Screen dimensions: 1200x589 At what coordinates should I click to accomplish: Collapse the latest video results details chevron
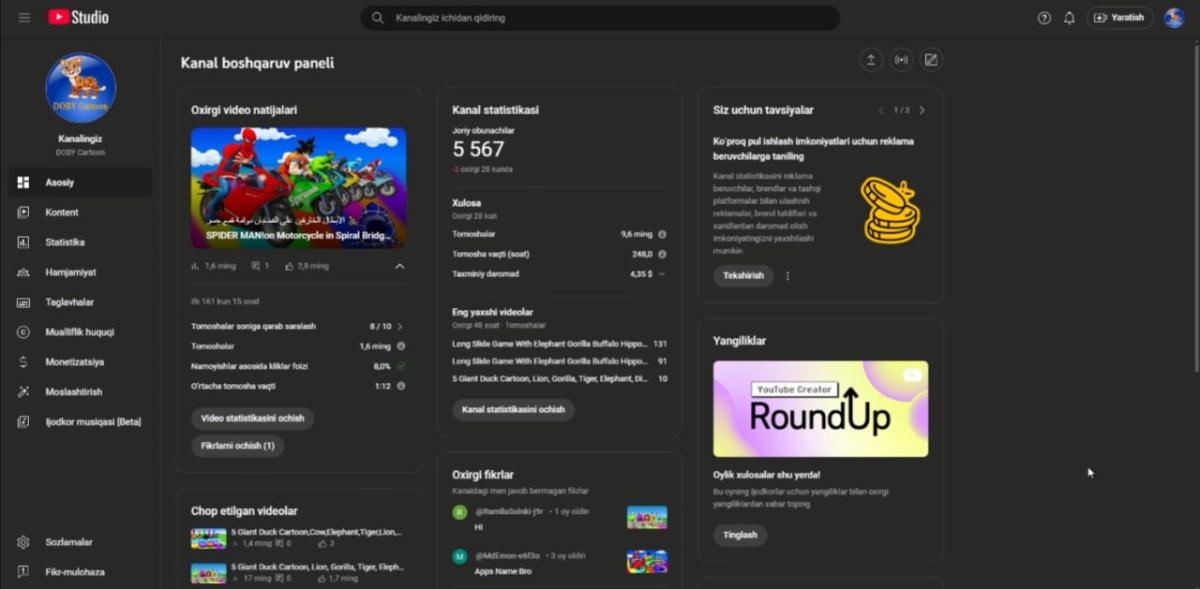tap(400, 267)
